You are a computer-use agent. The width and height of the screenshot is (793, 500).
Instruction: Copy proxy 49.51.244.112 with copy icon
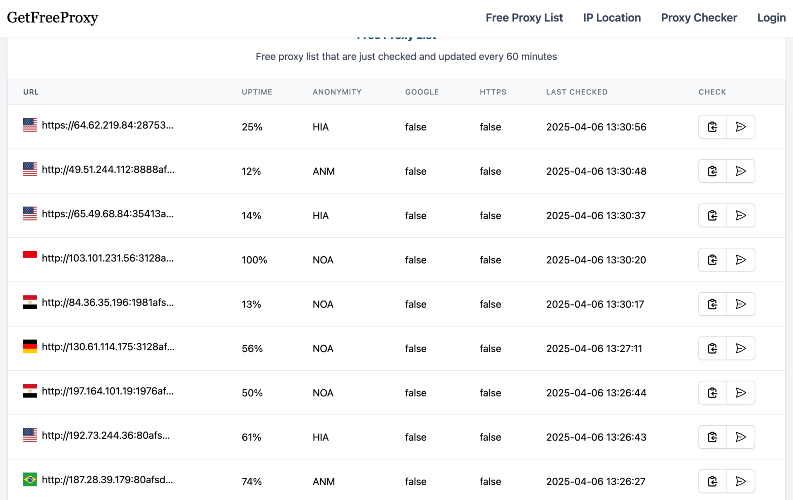712,171
